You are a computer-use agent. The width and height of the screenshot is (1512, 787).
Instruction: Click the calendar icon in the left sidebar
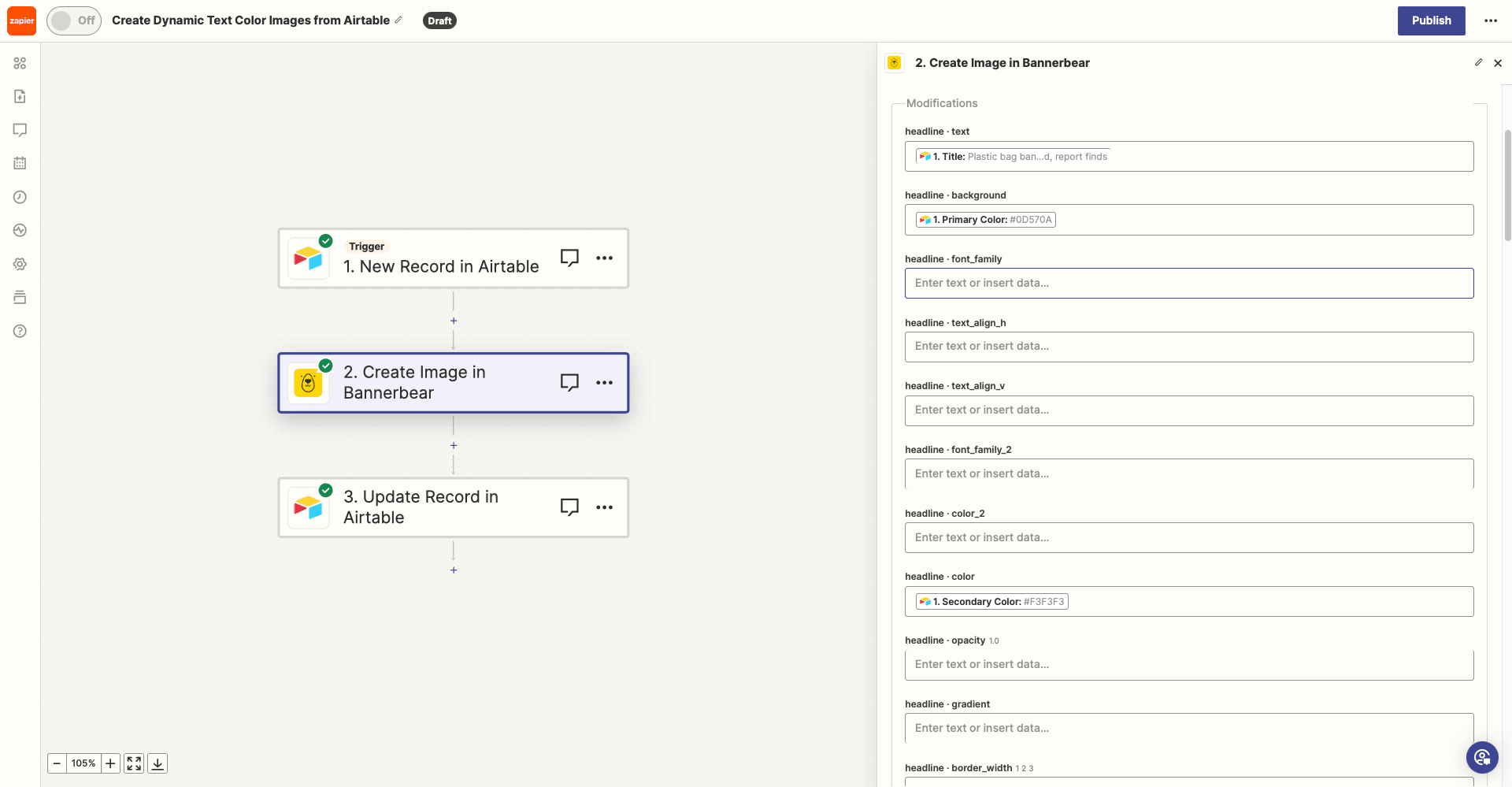(20, 163)
